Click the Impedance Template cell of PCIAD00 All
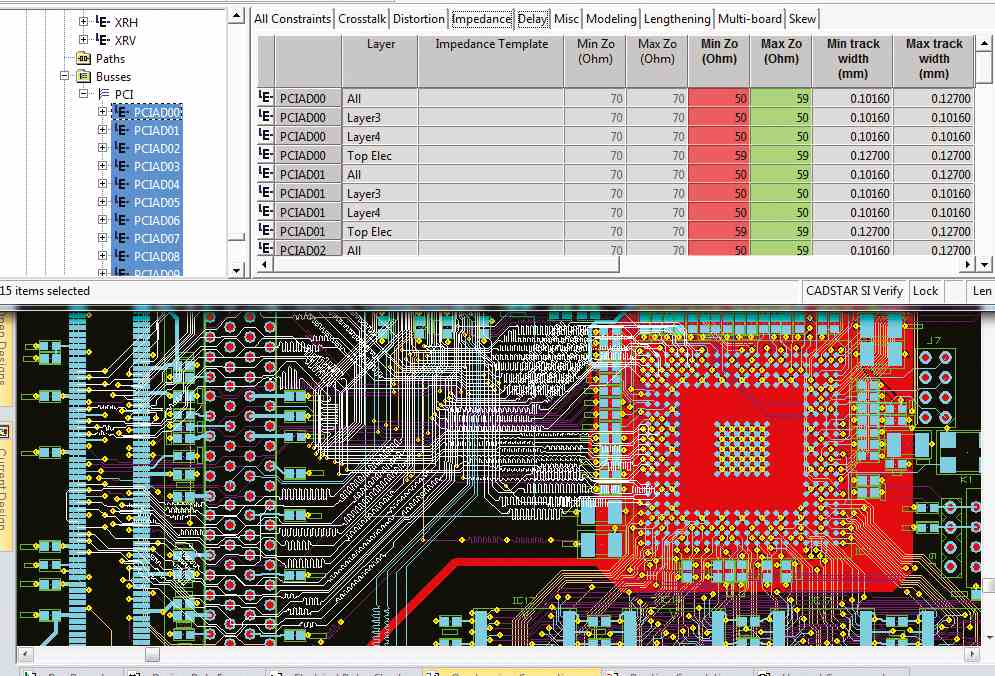 click(491, 98)
